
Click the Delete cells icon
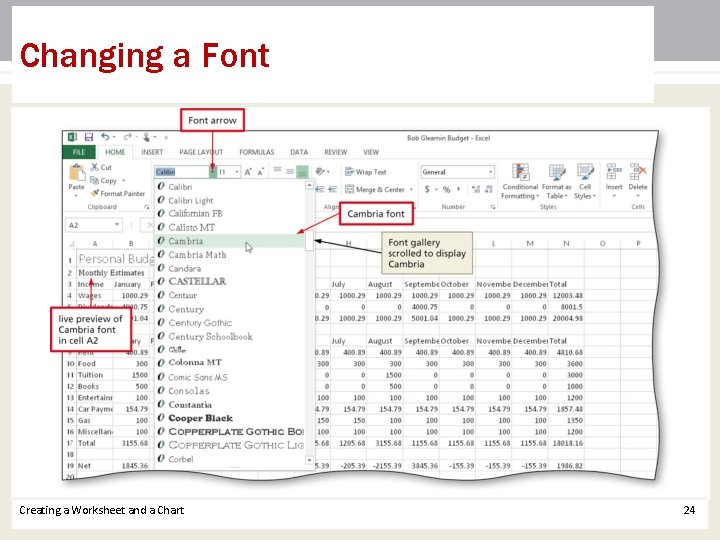pos(638,172)
